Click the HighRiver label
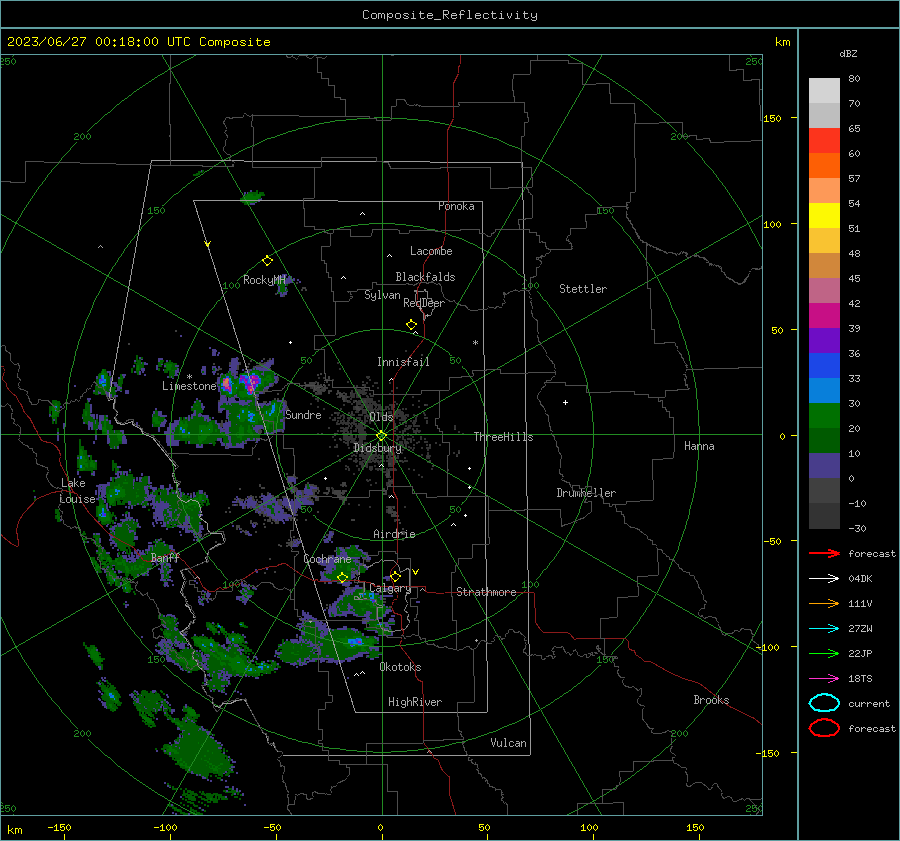This screenshot has width=900, height=841. [x=415, y=702]
